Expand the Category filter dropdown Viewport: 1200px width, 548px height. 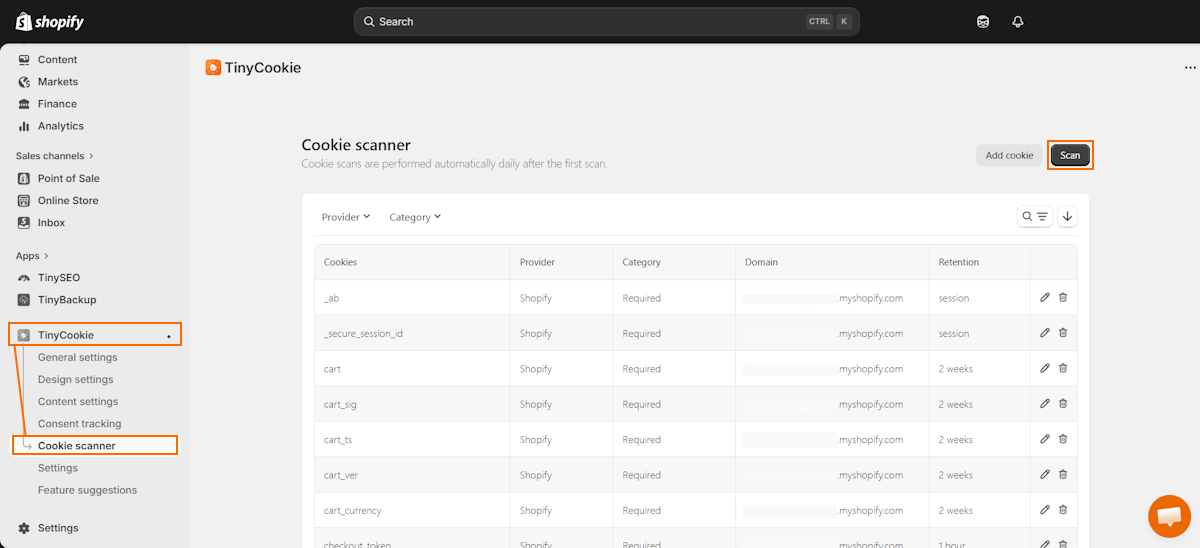pyautogui.click(x=415, y=217)
